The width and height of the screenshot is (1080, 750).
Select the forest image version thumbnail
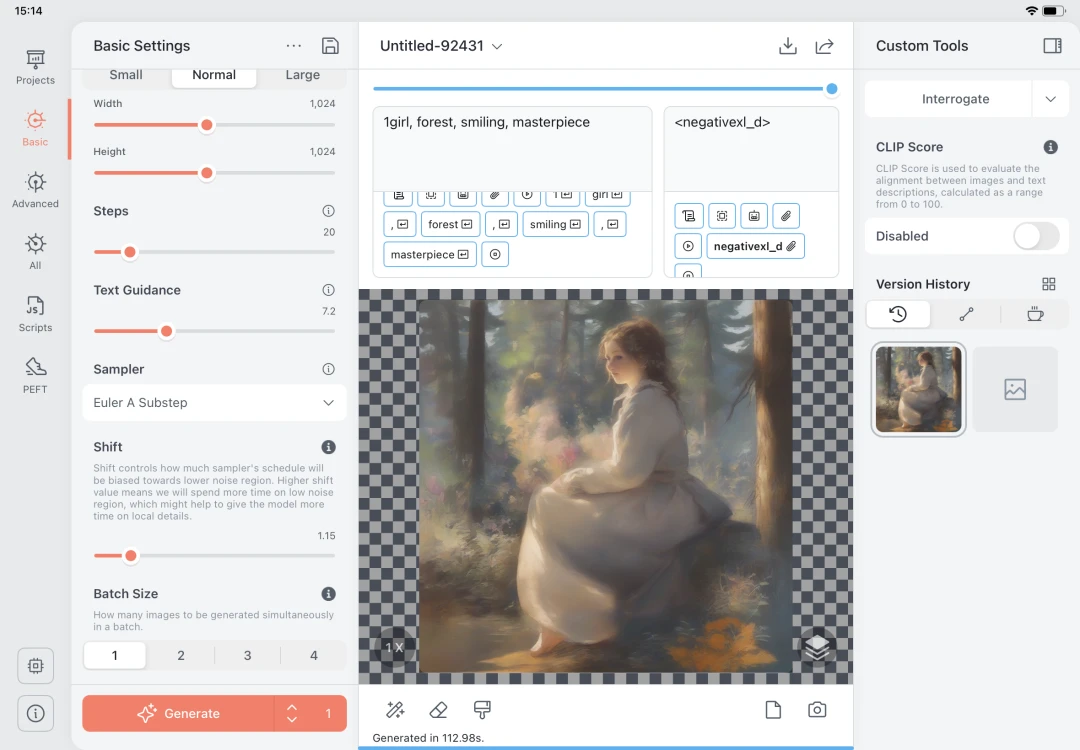(919, 390)
